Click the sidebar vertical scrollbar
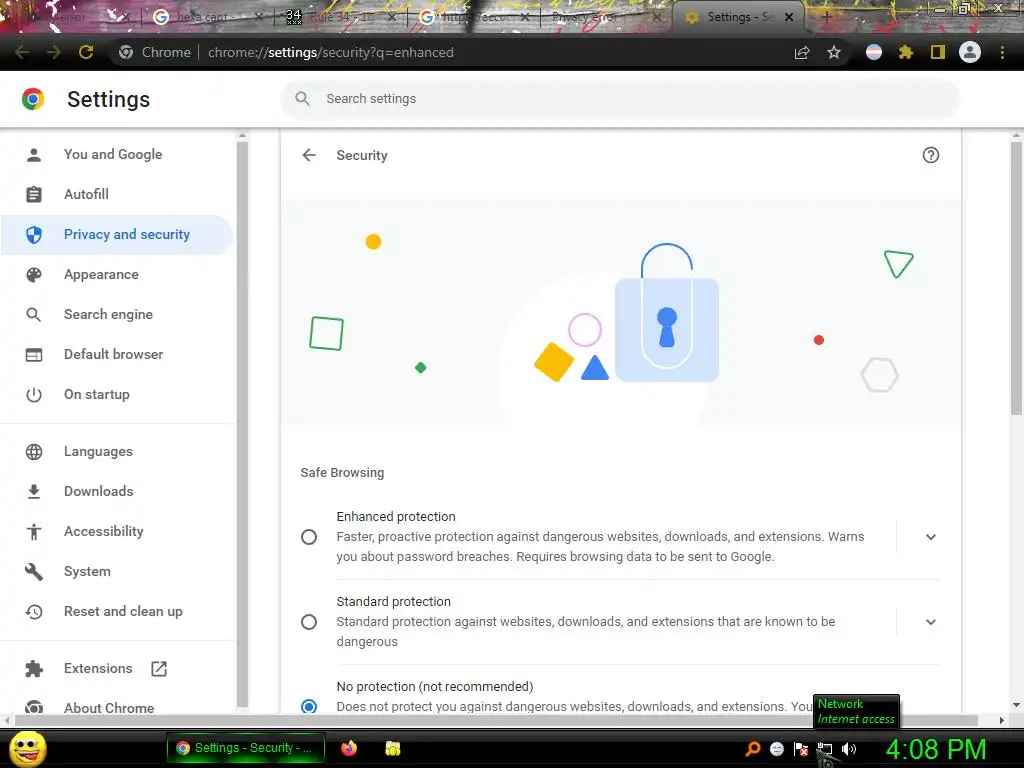Image resolution: width=1024 pixels, height=768 pixels. pos(242,423)
